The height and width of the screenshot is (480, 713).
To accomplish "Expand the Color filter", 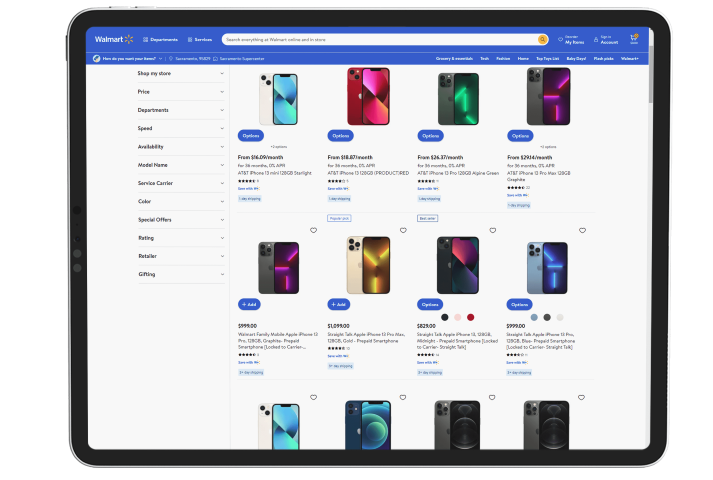I will coord(181,201).
